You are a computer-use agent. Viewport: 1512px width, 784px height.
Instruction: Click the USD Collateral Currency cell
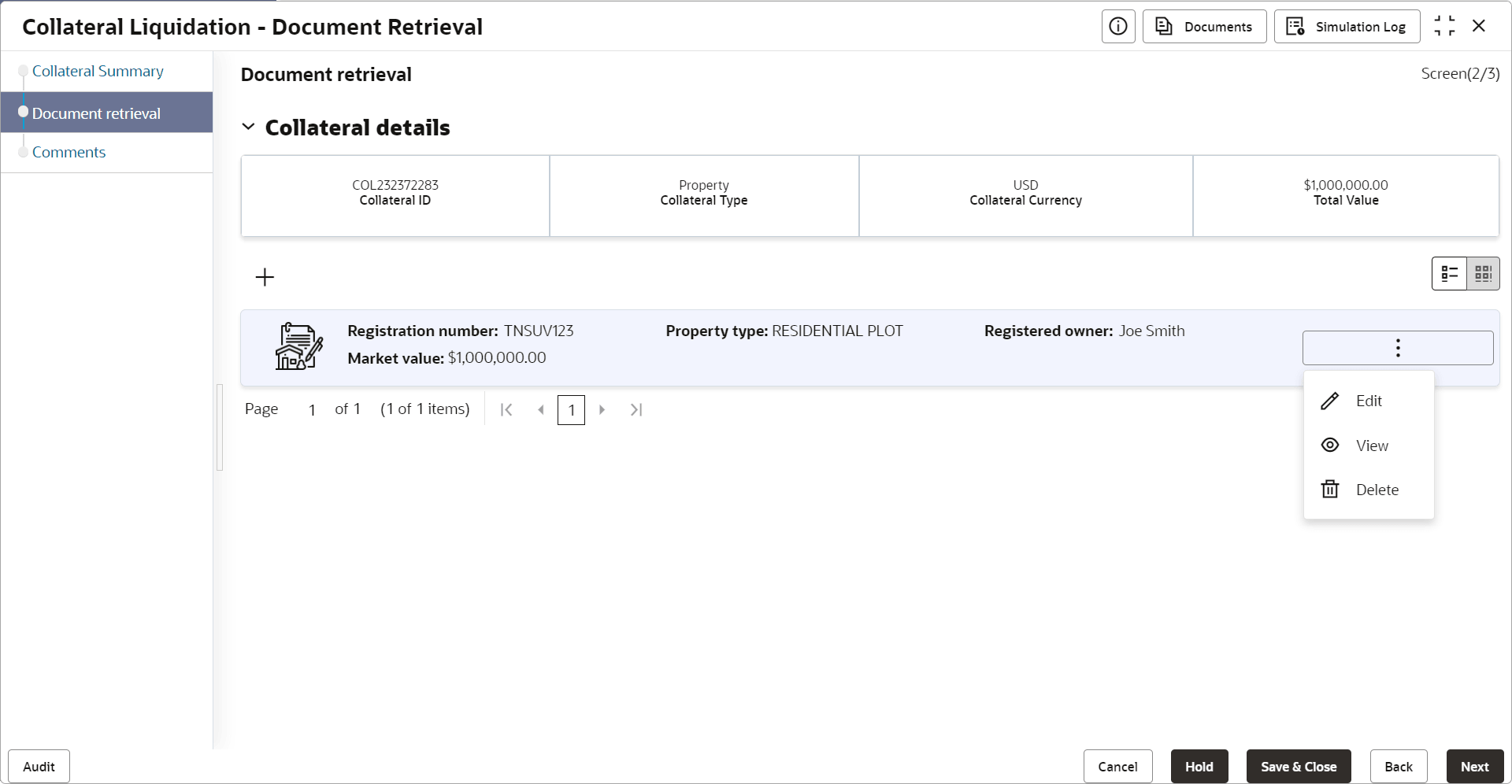coord(1025,196)
